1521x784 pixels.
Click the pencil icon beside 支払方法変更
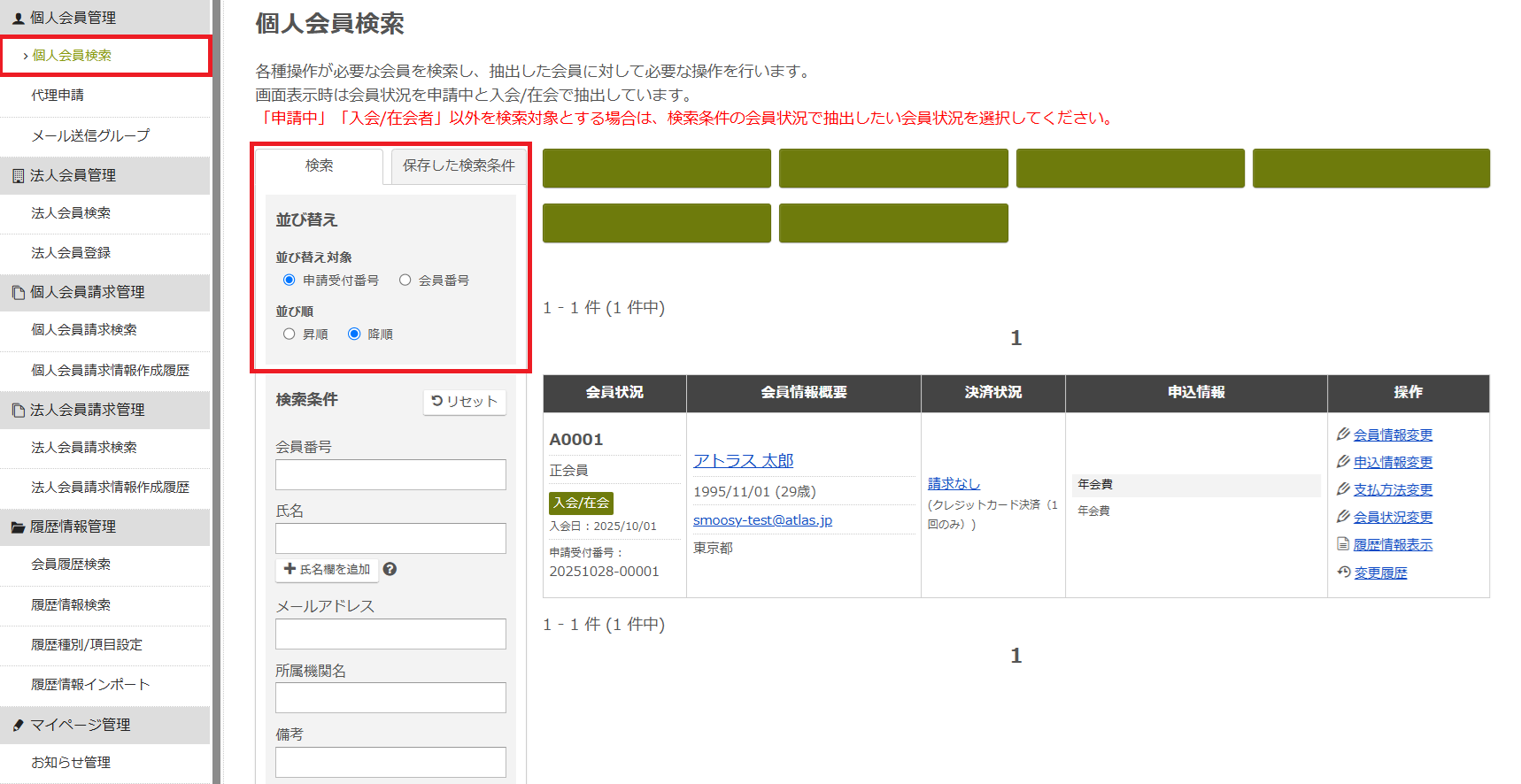tap(1343, 489)
